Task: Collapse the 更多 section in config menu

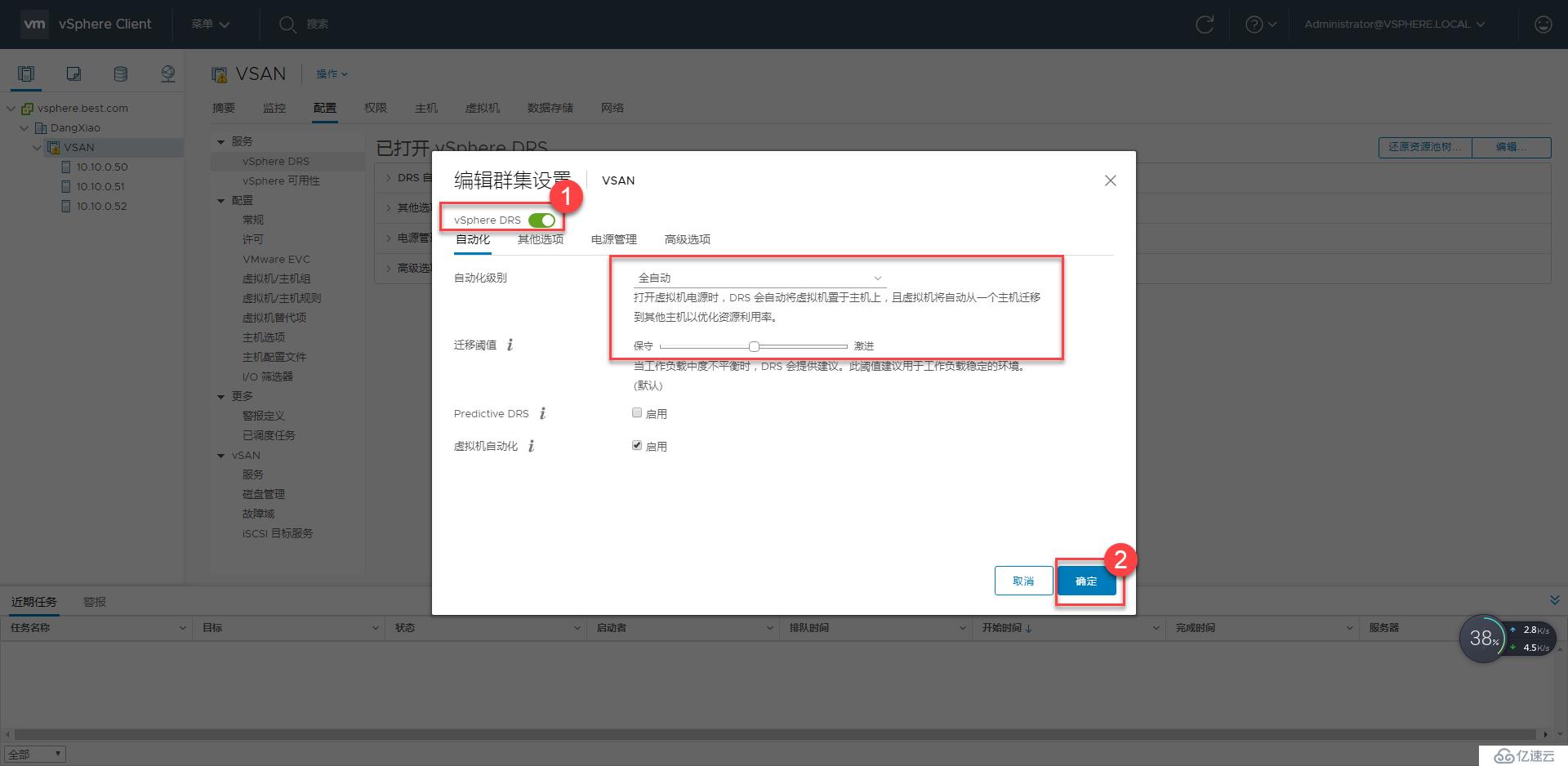Action: click(x=220, y=396)
